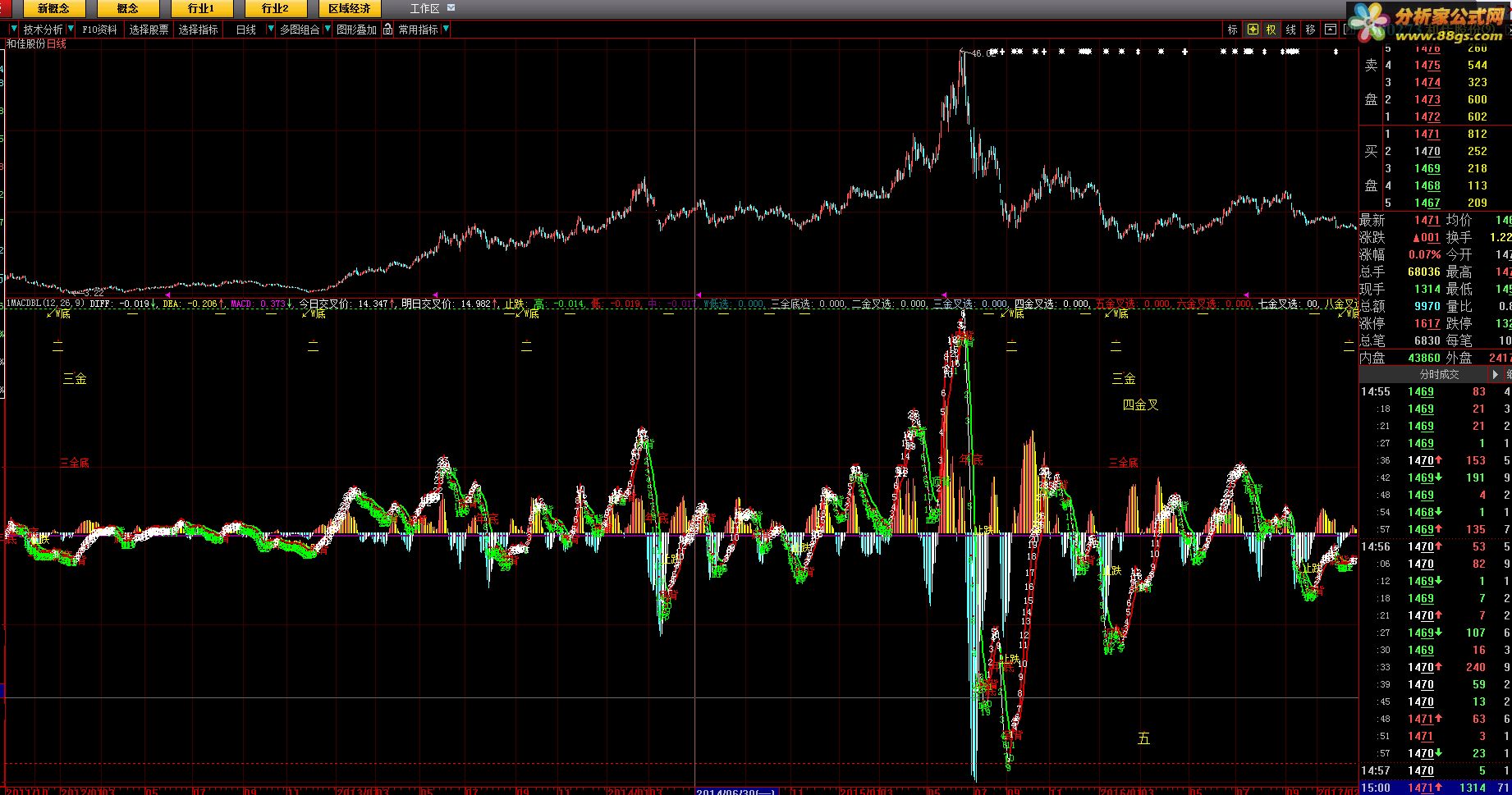This screenshot has width=1512, height=795.
Task: Open the 工作区 dropdown arrow
Action: point(450,8)
